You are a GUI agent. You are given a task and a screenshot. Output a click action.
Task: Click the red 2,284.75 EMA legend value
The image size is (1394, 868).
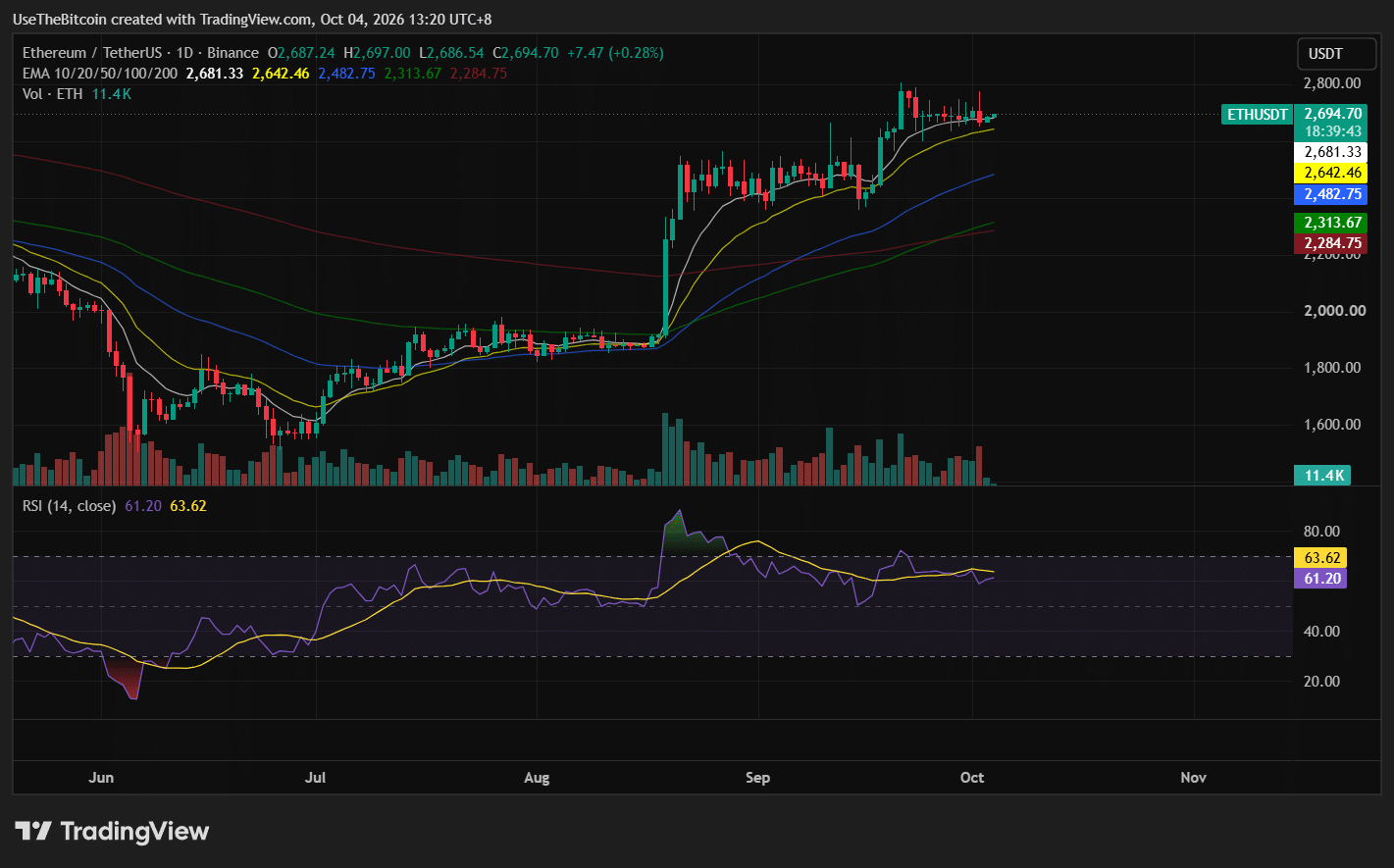479,74
